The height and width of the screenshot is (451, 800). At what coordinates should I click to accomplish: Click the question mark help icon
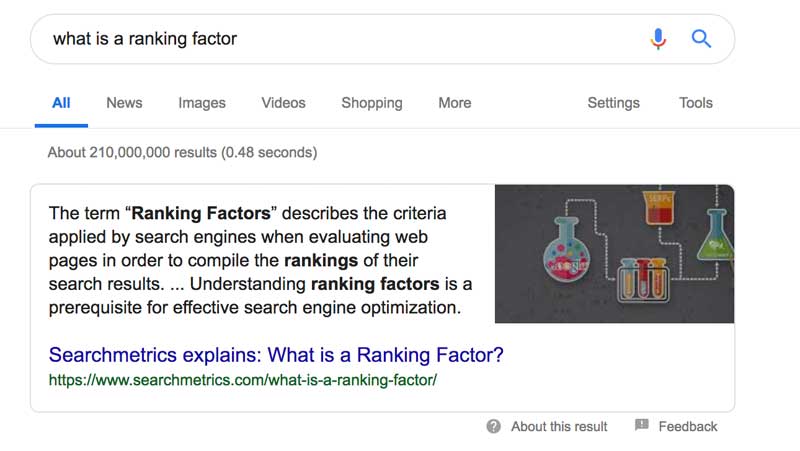click(494, 426)
